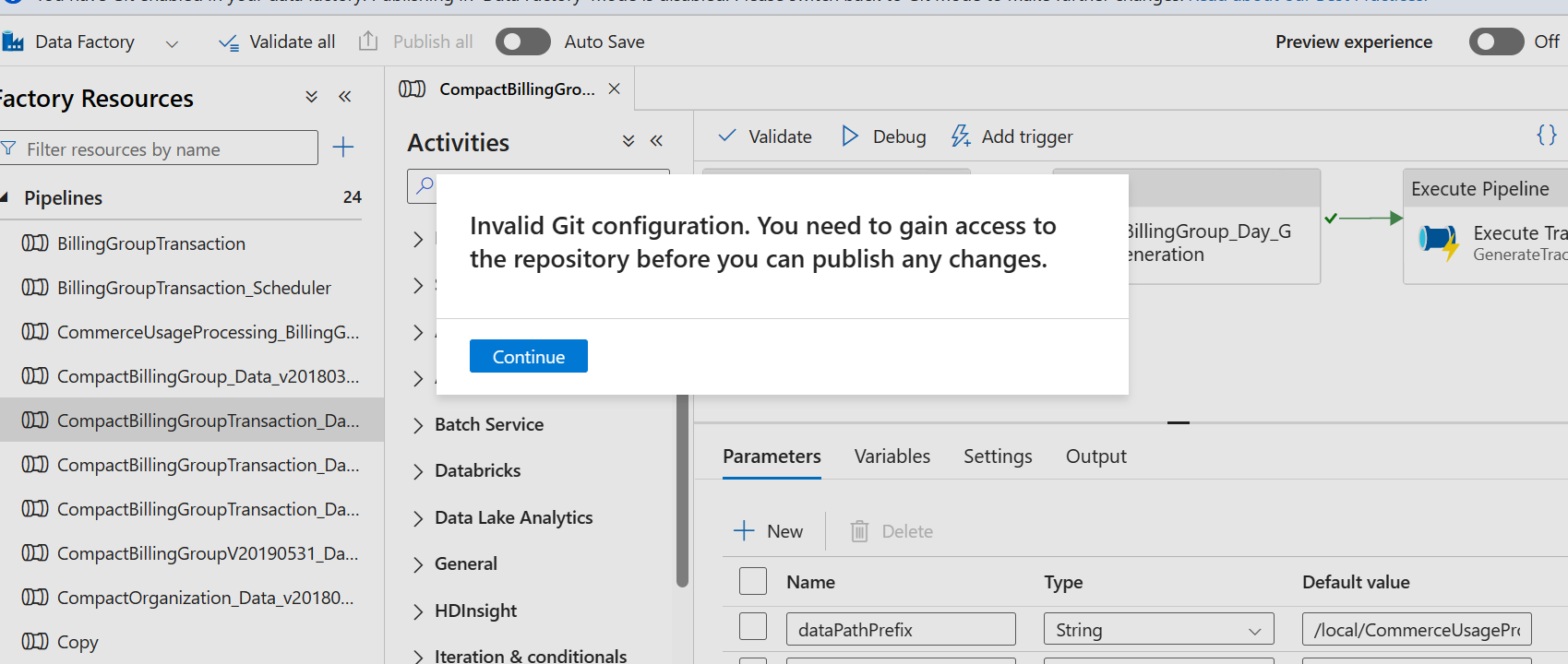
Task: Switch to the Output tab
Action: 1096,456
